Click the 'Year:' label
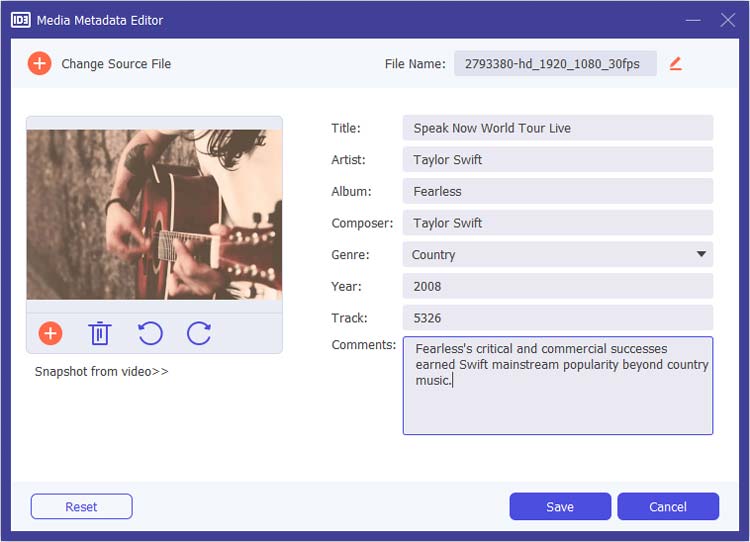This screenshot has width=750, height=542. (346, 286)
